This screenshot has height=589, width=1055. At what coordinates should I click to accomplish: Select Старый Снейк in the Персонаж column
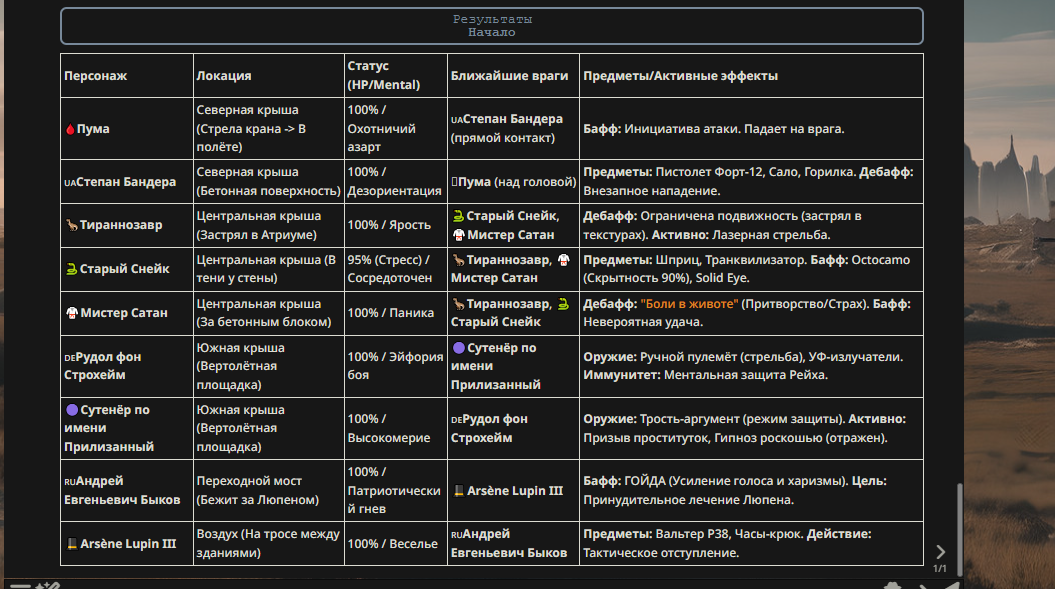point(117,269)
